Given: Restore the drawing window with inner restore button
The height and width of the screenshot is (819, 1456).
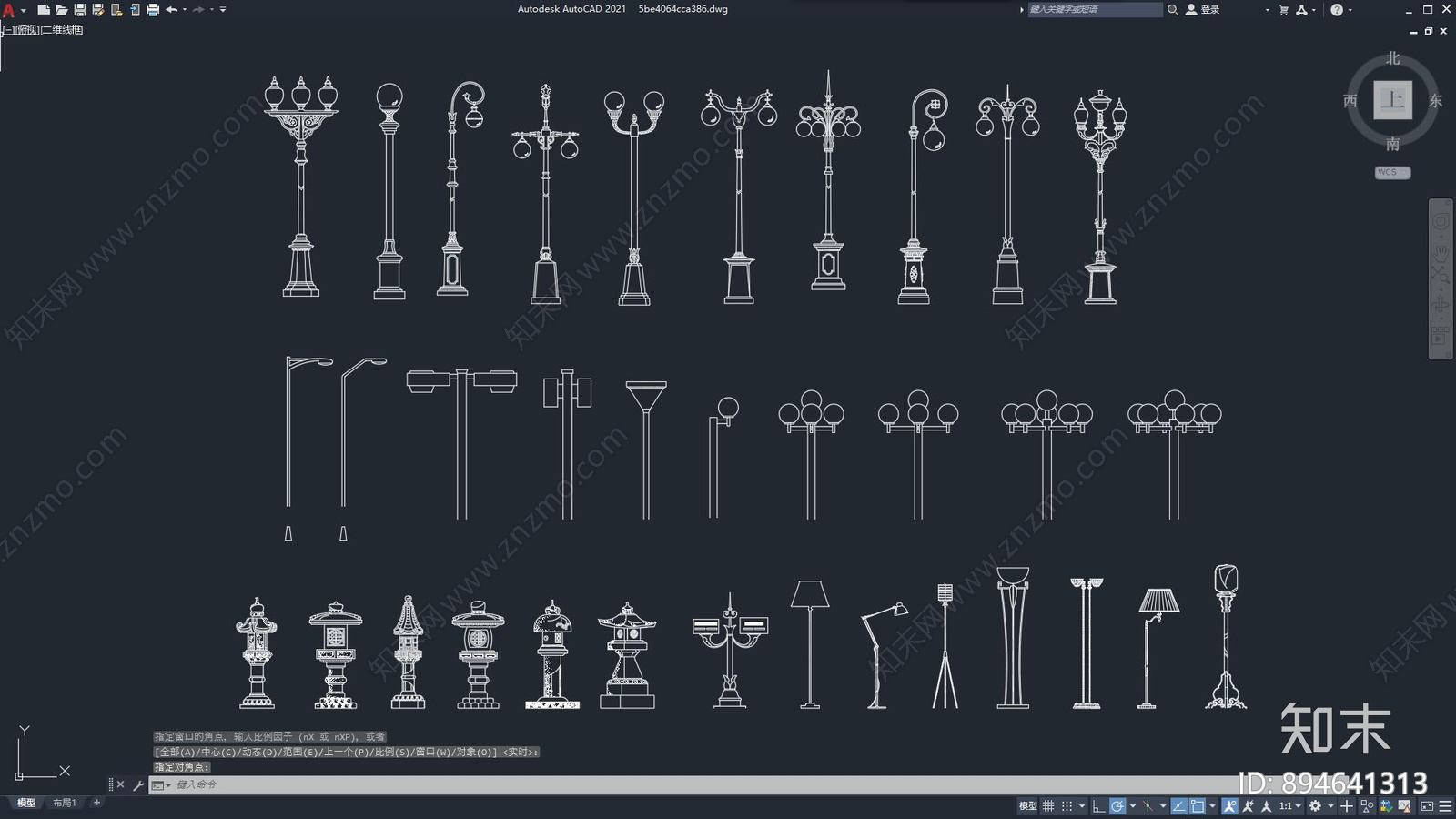Looking at the screenshot, I should (1429, 31).
